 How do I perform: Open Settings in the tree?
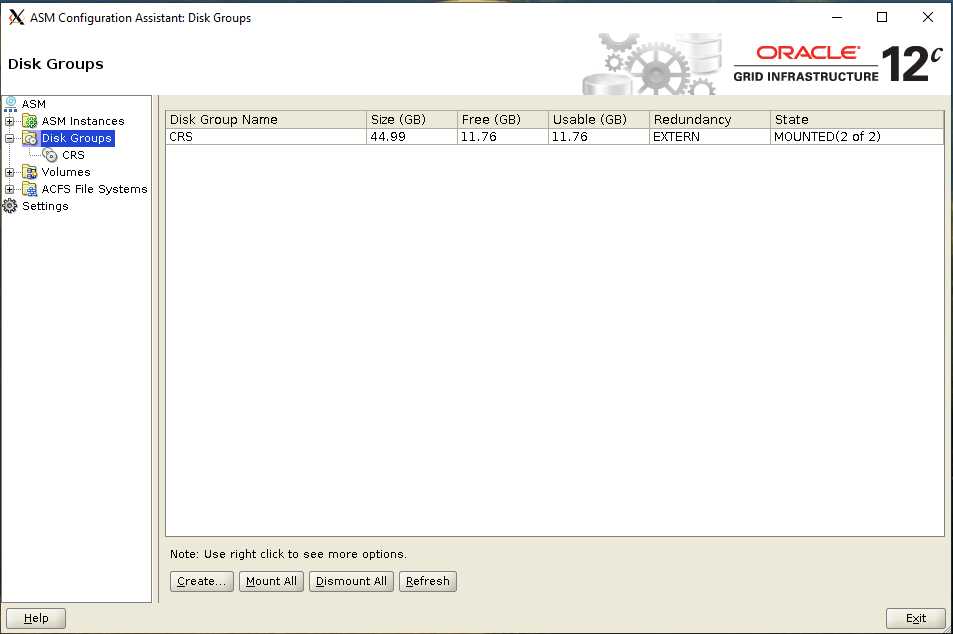pos(45,206)
